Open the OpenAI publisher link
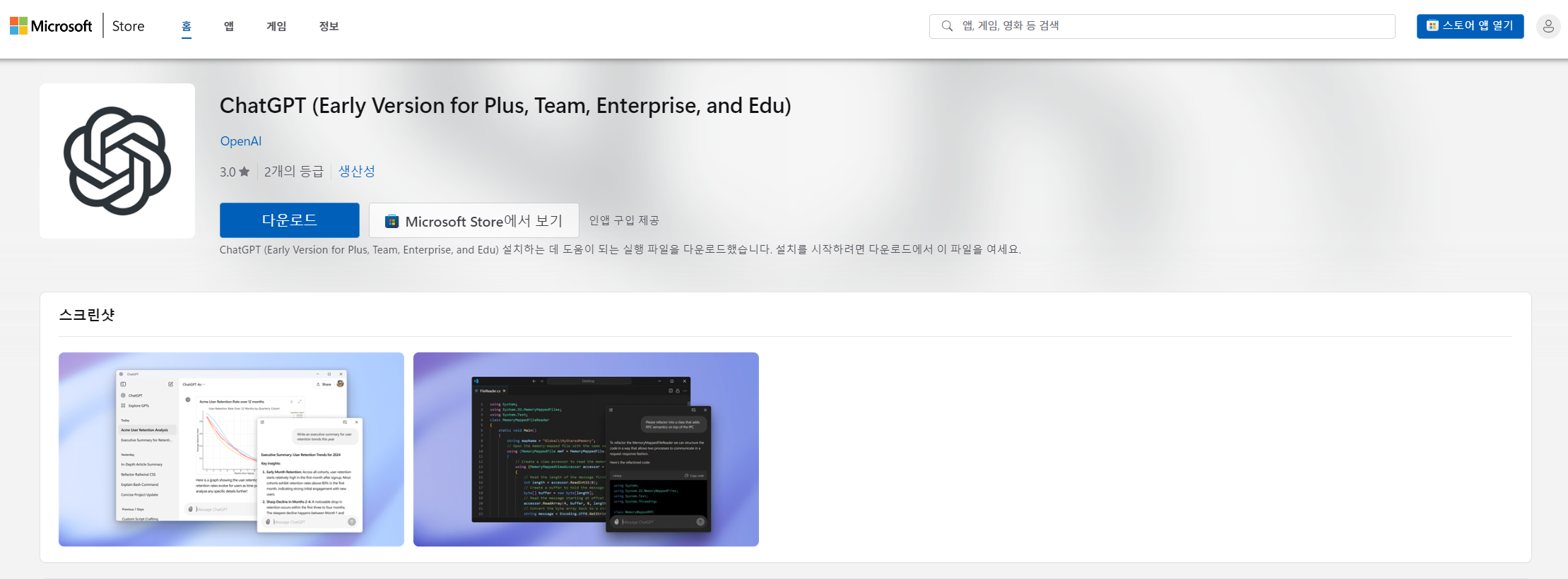This screenshot has height=579, width=1568. (x=241, y=141)
